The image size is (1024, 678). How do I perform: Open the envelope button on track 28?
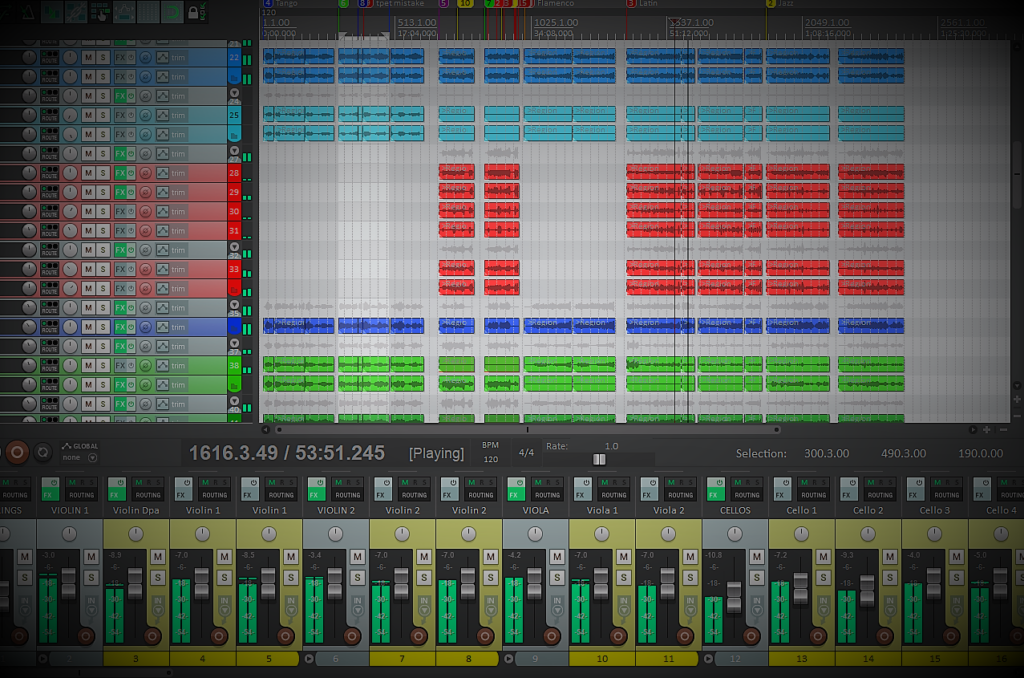click(162, 173)
